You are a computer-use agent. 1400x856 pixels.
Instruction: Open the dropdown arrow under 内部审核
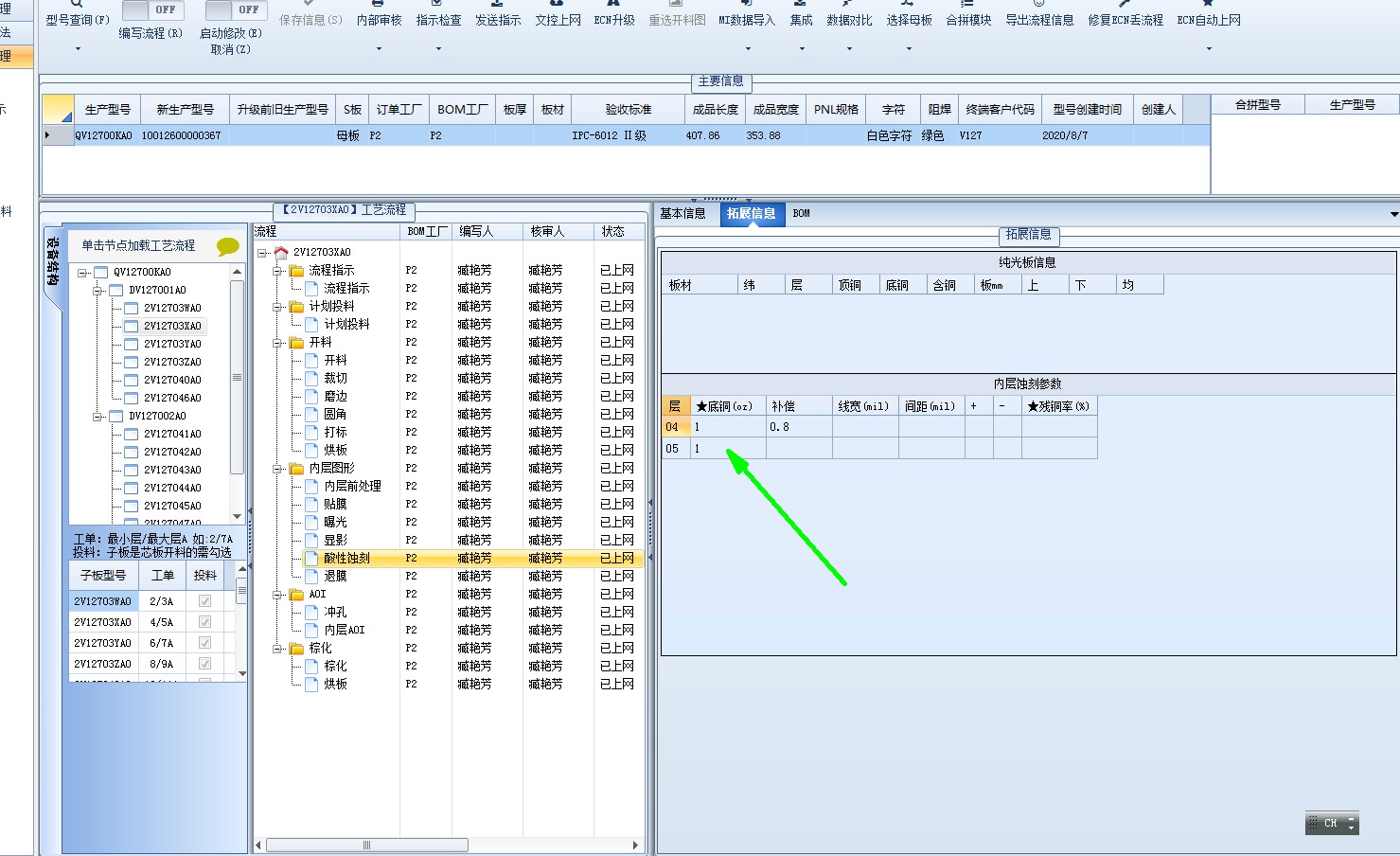pyautogui.click(x=379, y=48)
